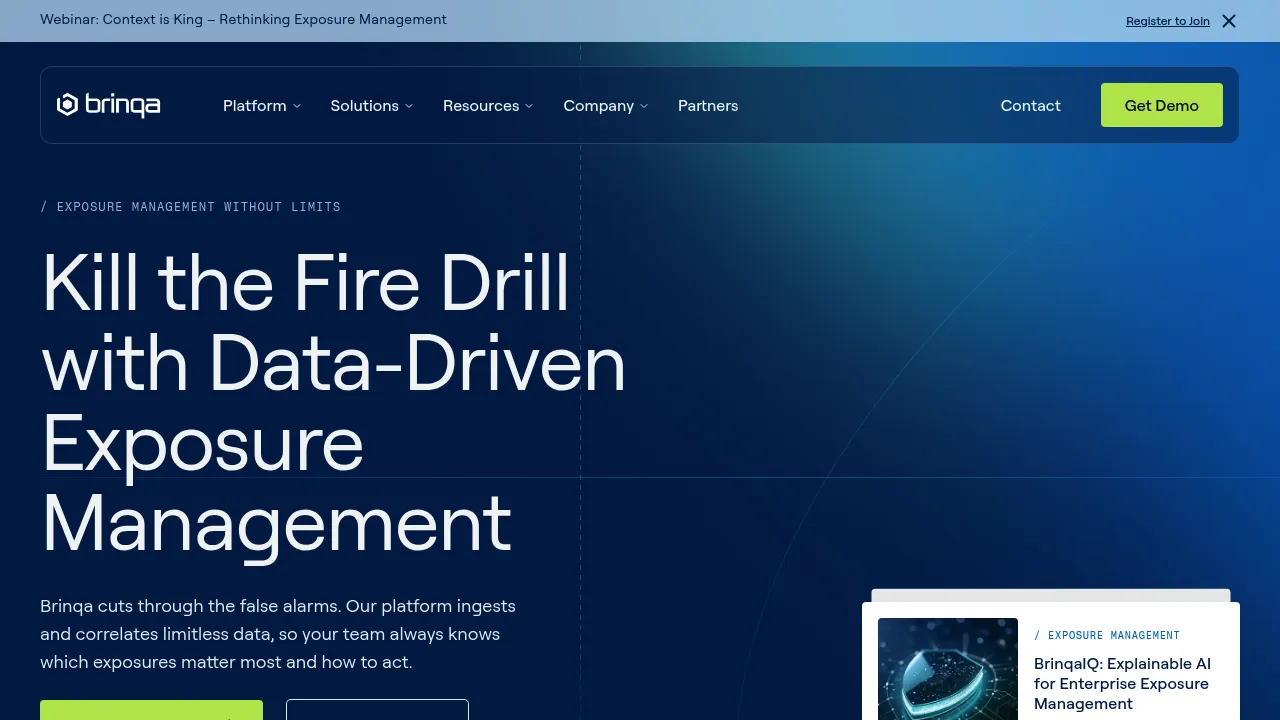Click Register to Join link
The image size is (1280, 720).
(x=1168, y=21)
